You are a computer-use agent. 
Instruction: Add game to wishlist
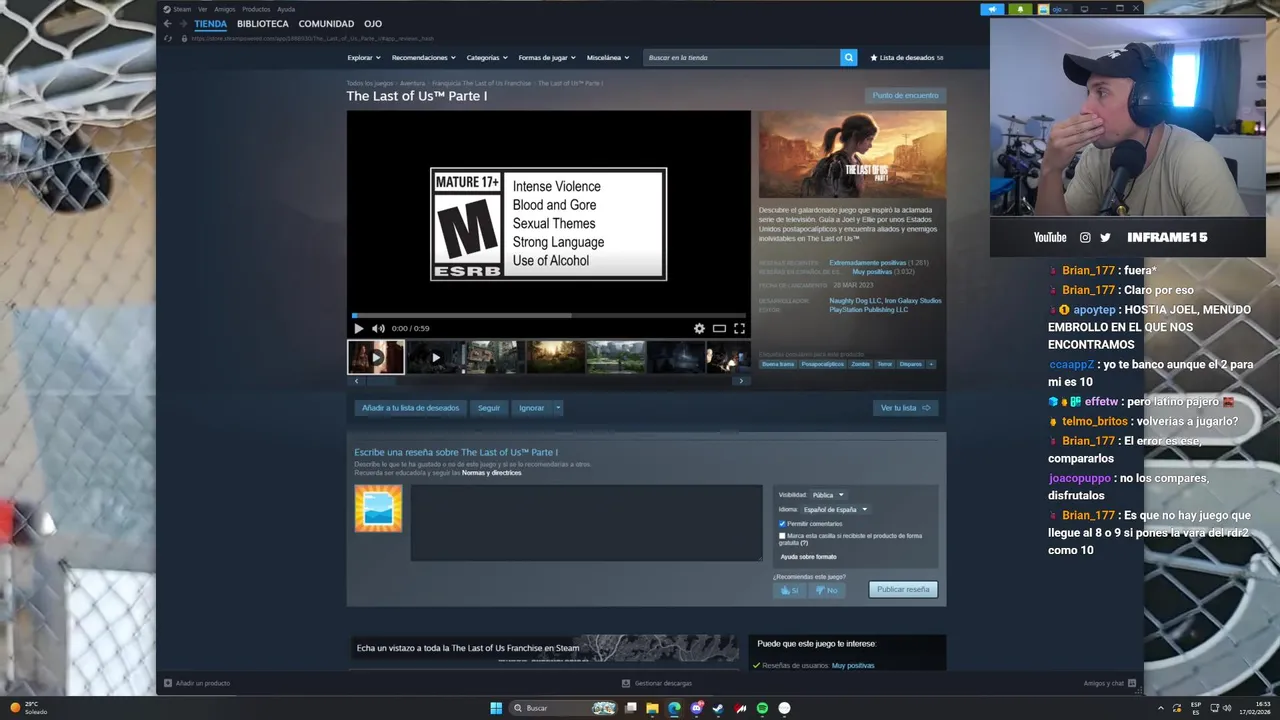click(x=410, y=408)
